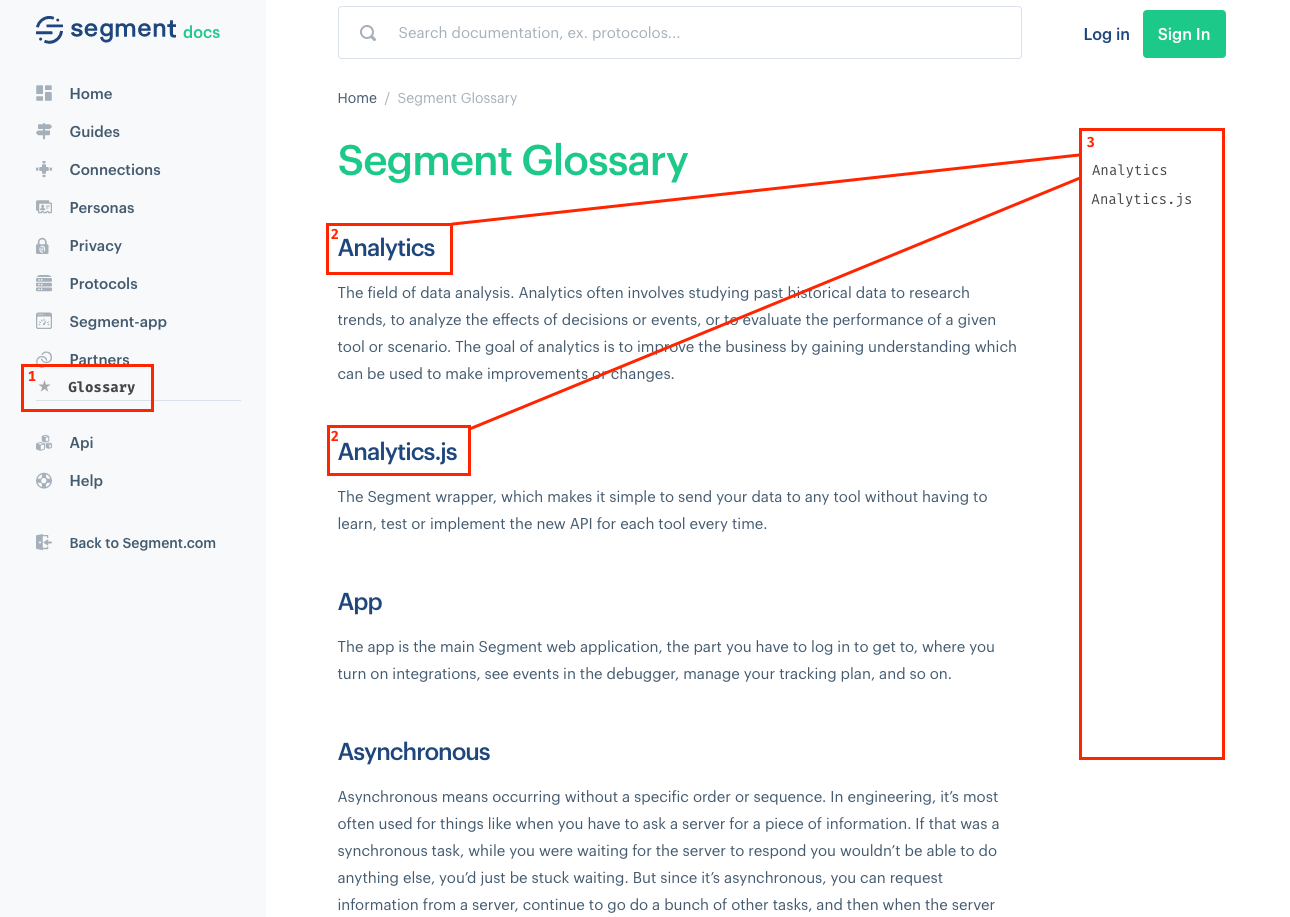Select the Home icon in sidebar
The width and height of the screenshot is (1290, 917).
[44, 93]
